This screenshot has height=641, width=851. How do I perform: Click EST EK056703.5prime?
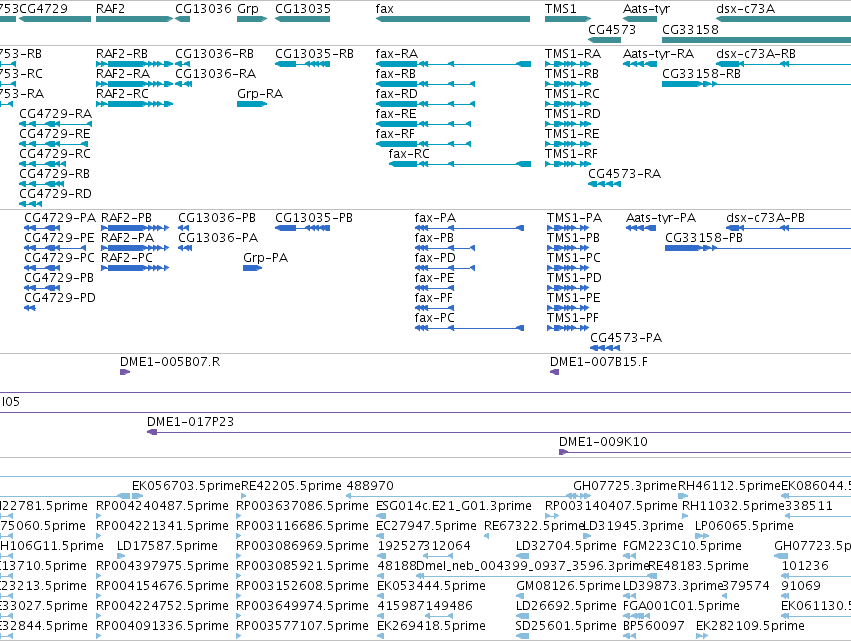138,496
